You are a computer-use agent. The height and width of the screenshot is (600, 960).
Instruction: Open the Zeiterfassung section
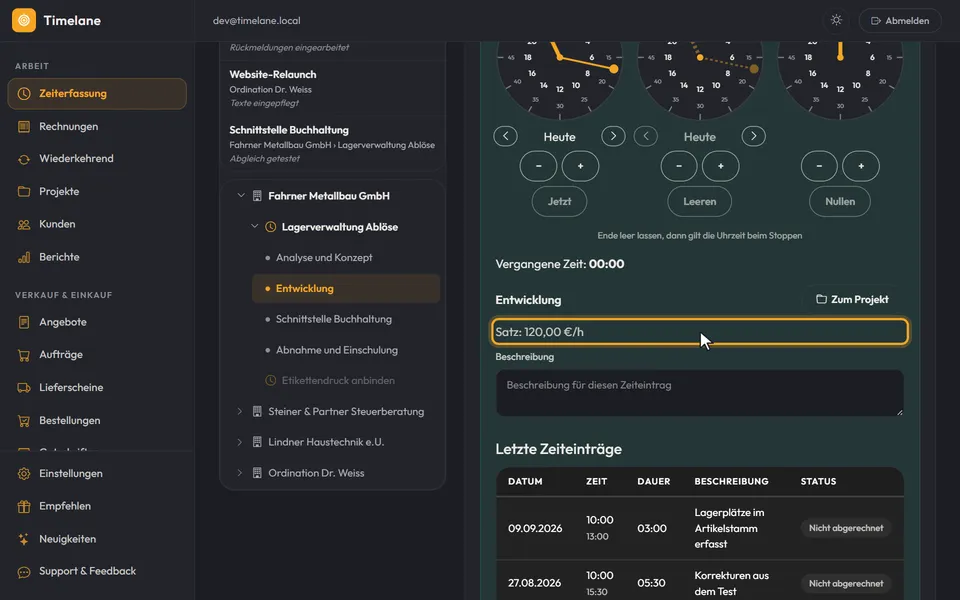pos(97,94)
